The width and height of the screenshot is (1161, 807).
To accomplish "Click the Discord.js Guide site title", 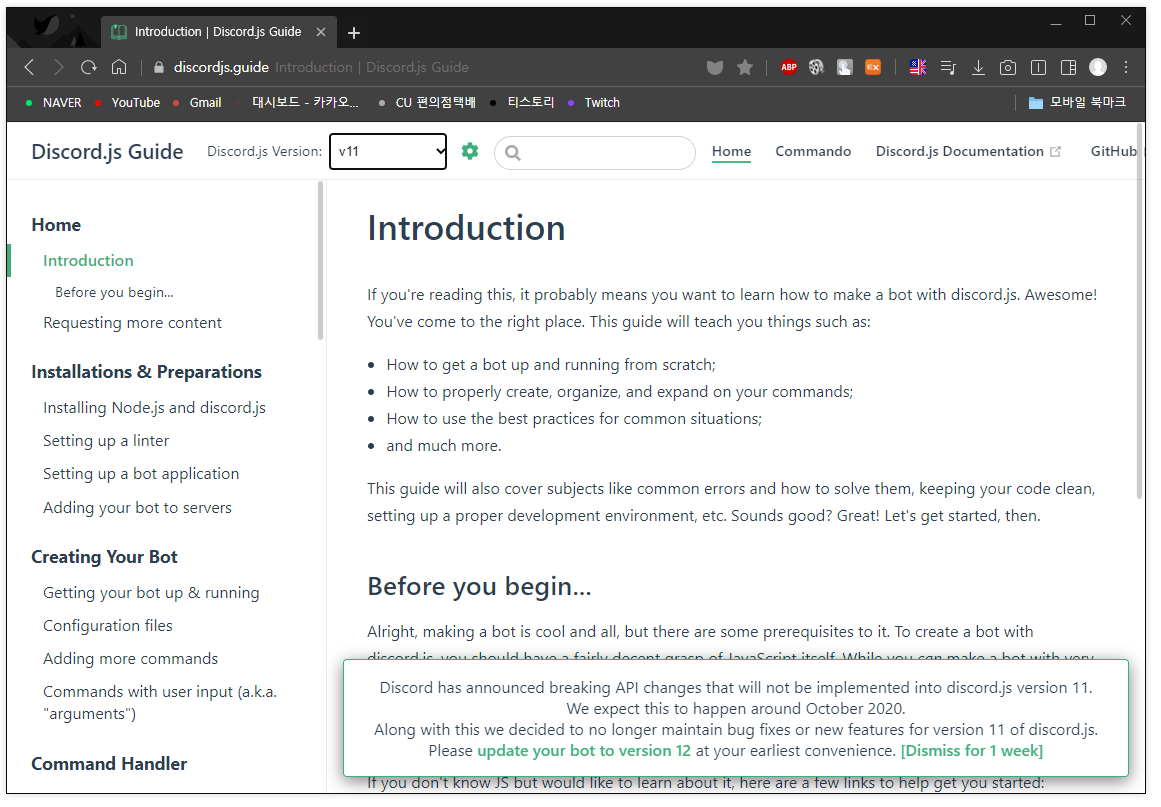I will 107,151.
